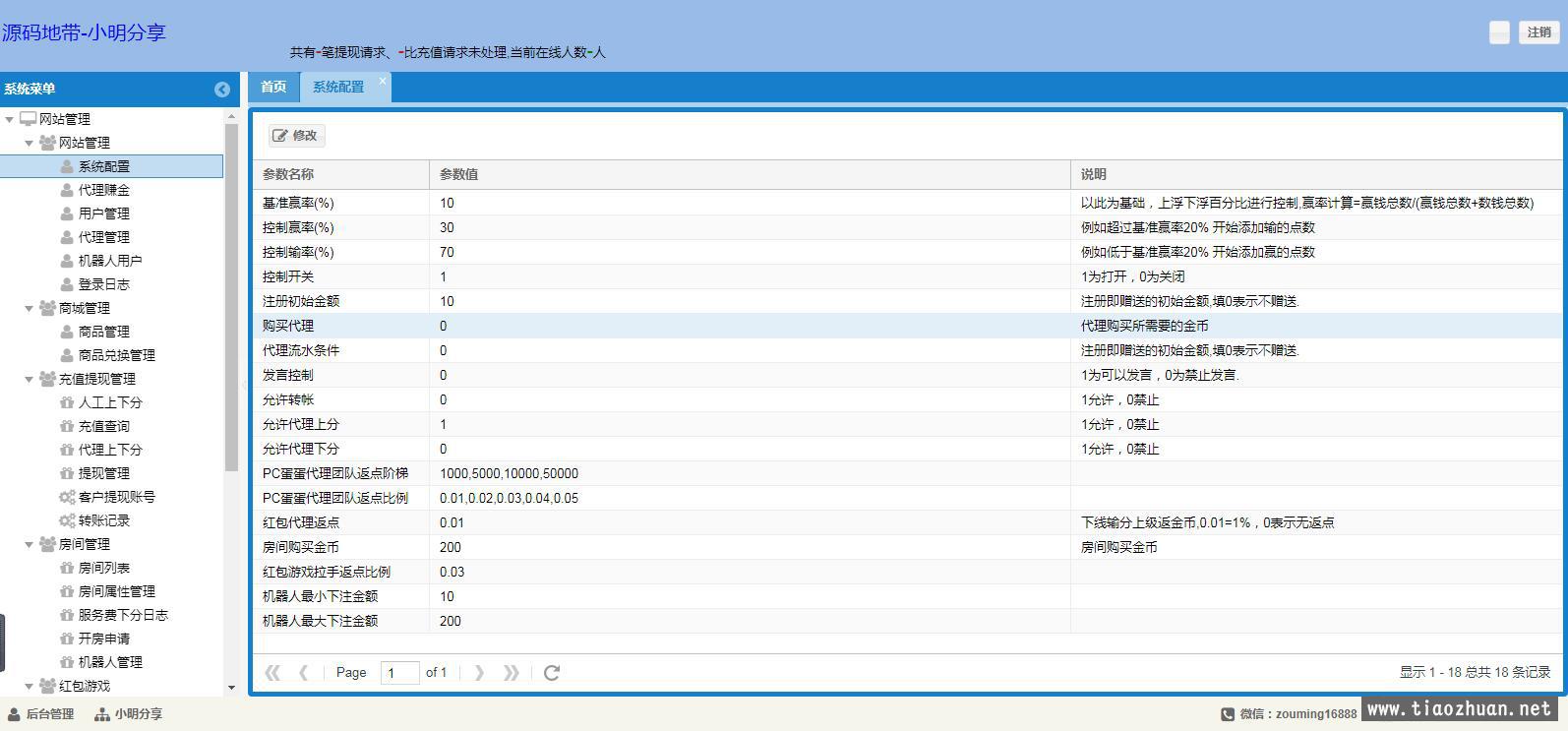Image resolution: width=1568 pixels, height=731 pixels.
Task: Click the 修改 edit button
Action: (x=296, y=136)
